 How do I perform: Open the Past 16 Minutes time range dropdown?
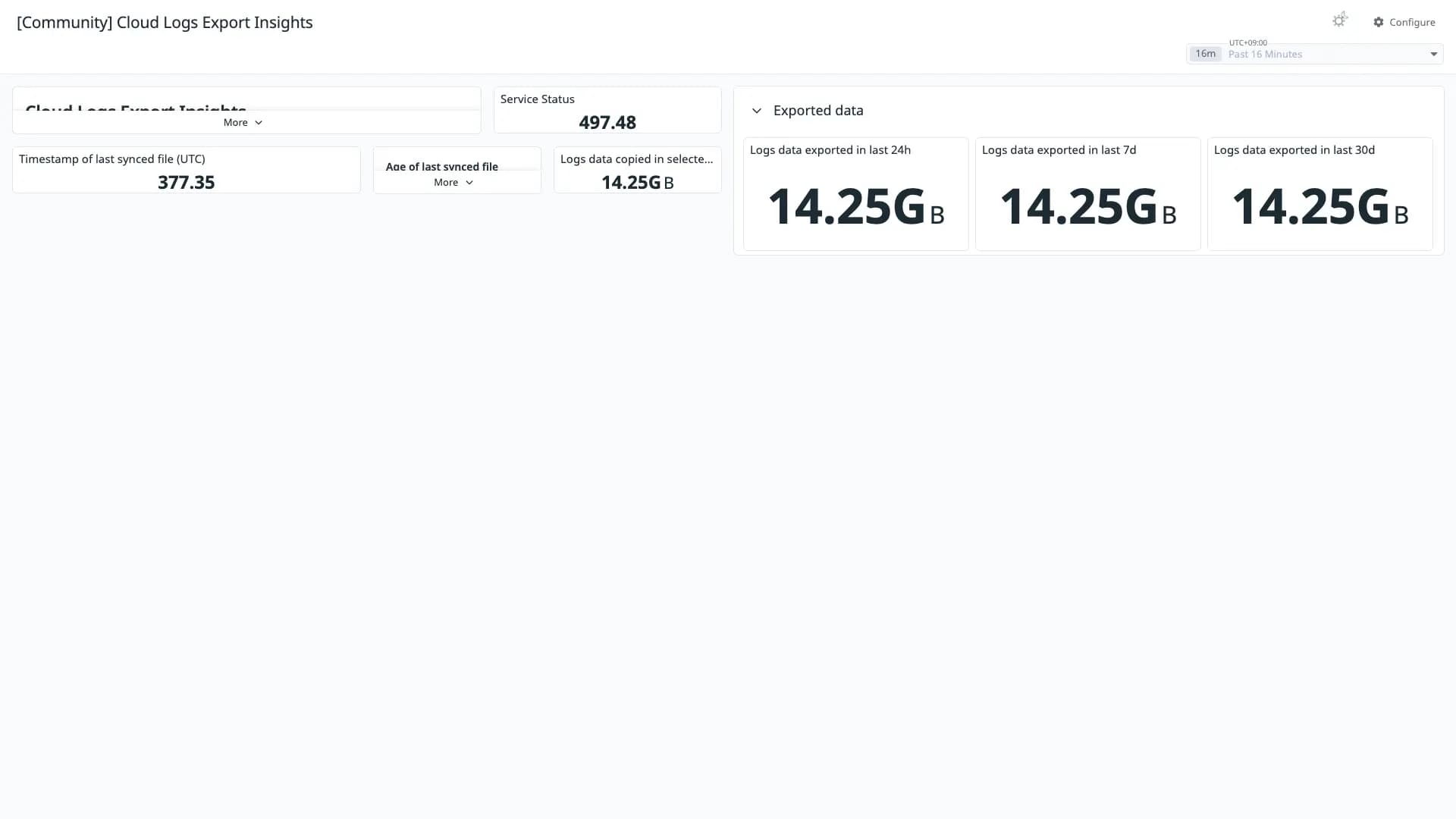pos(1314,54)
